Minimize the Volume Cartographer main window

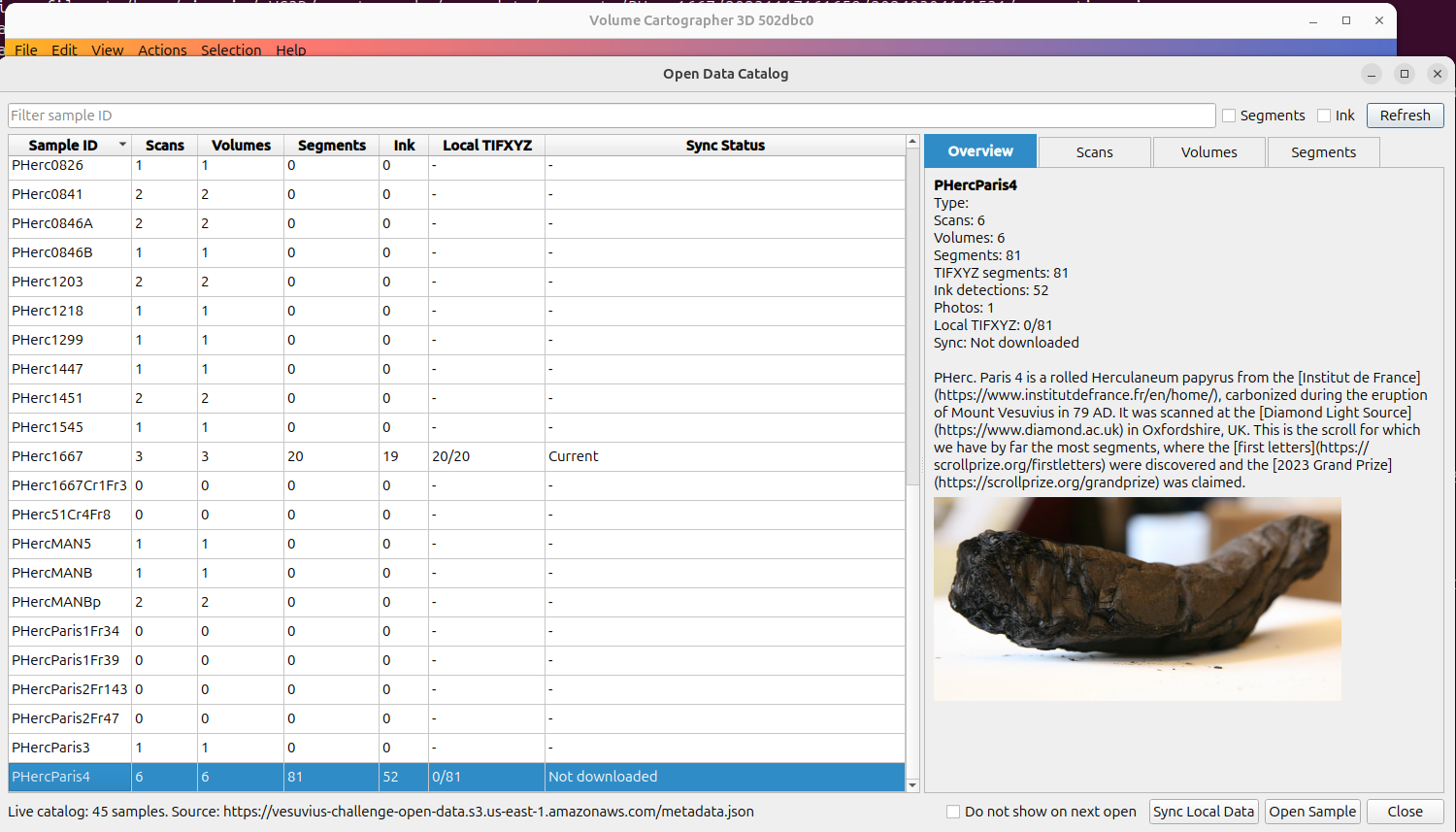pos(1313,20)
